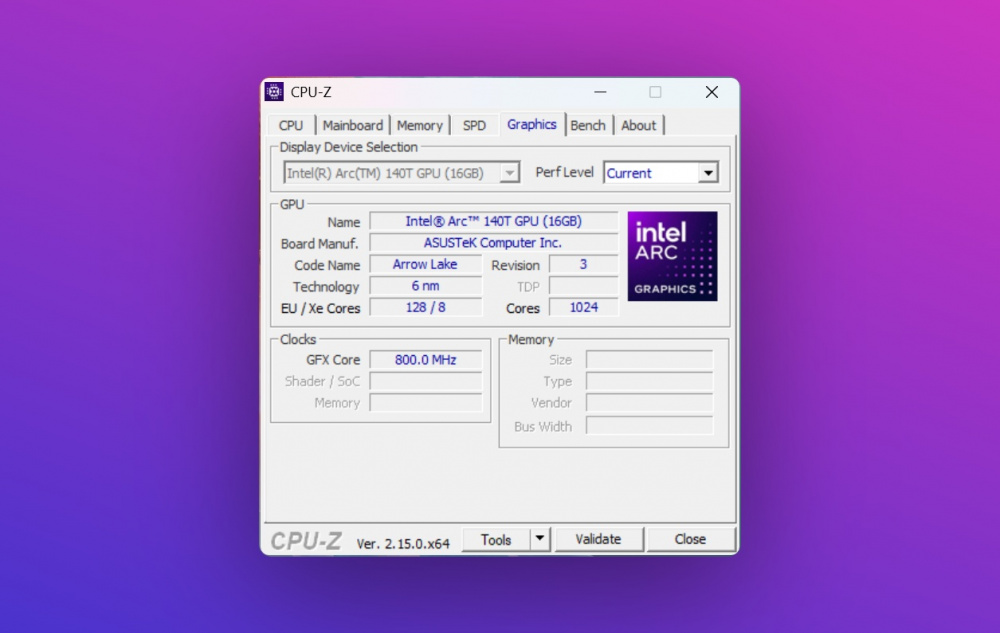
Task: Open the Tools dropdown arrow menu
Action: pyautogui.click(x=540, y=539)
